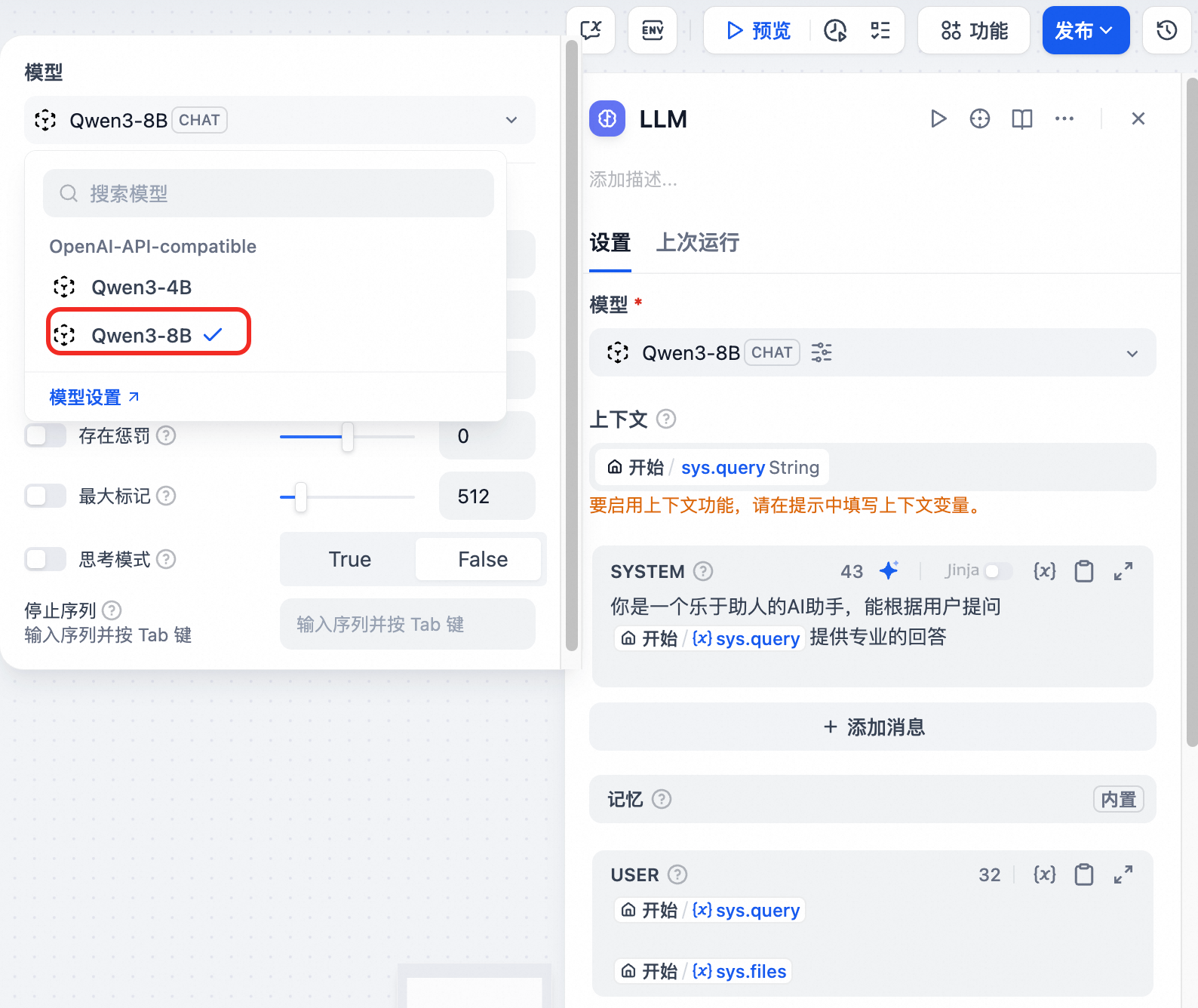
Task: Click the USER prompt help icon
Action: tap(677, 874)
